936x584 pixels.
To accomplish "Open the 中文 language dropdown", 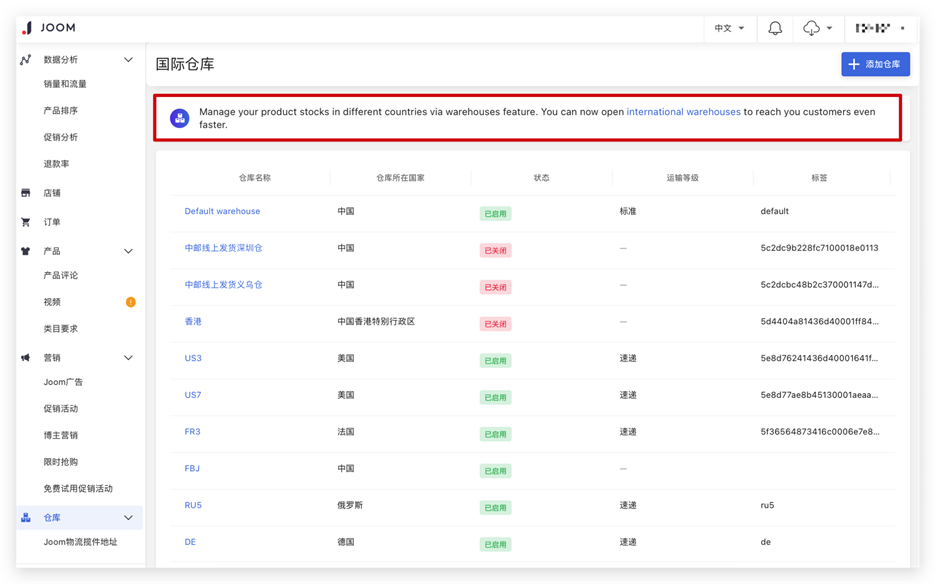I will [x=729, y=28].
